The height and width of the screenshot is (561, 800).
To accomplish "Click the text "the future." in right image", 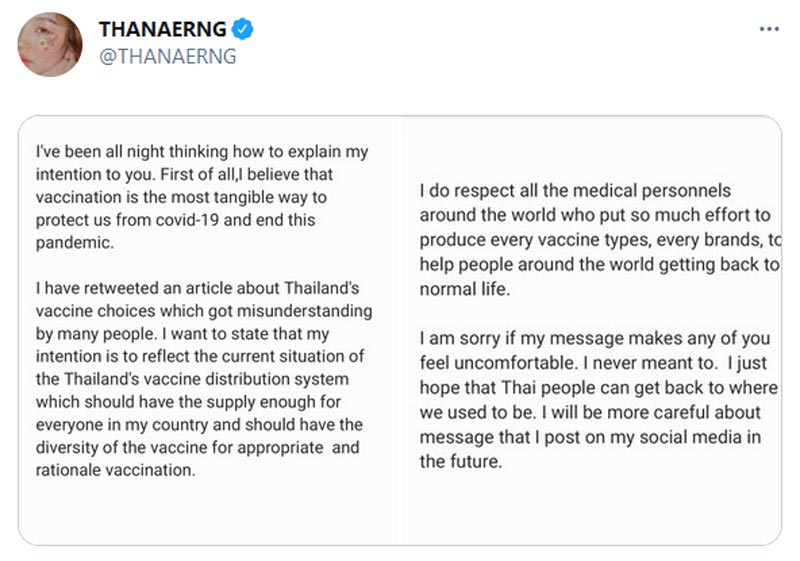I will pyautogui.click(x=459, y=461).
